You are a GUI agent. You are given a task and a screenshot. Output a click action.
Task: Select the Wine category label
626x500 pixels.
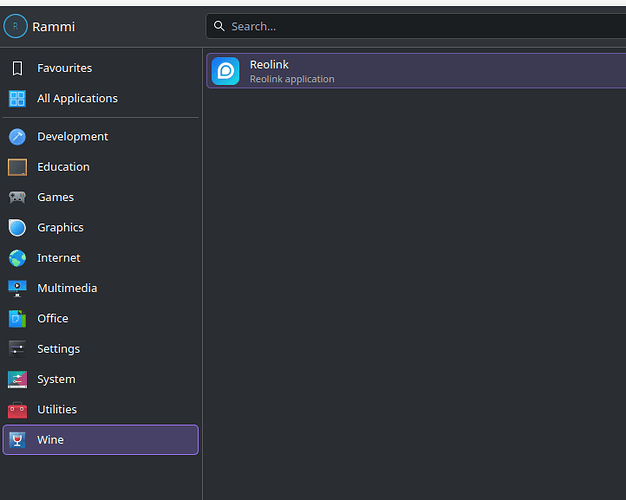click(x=50, y=440)
